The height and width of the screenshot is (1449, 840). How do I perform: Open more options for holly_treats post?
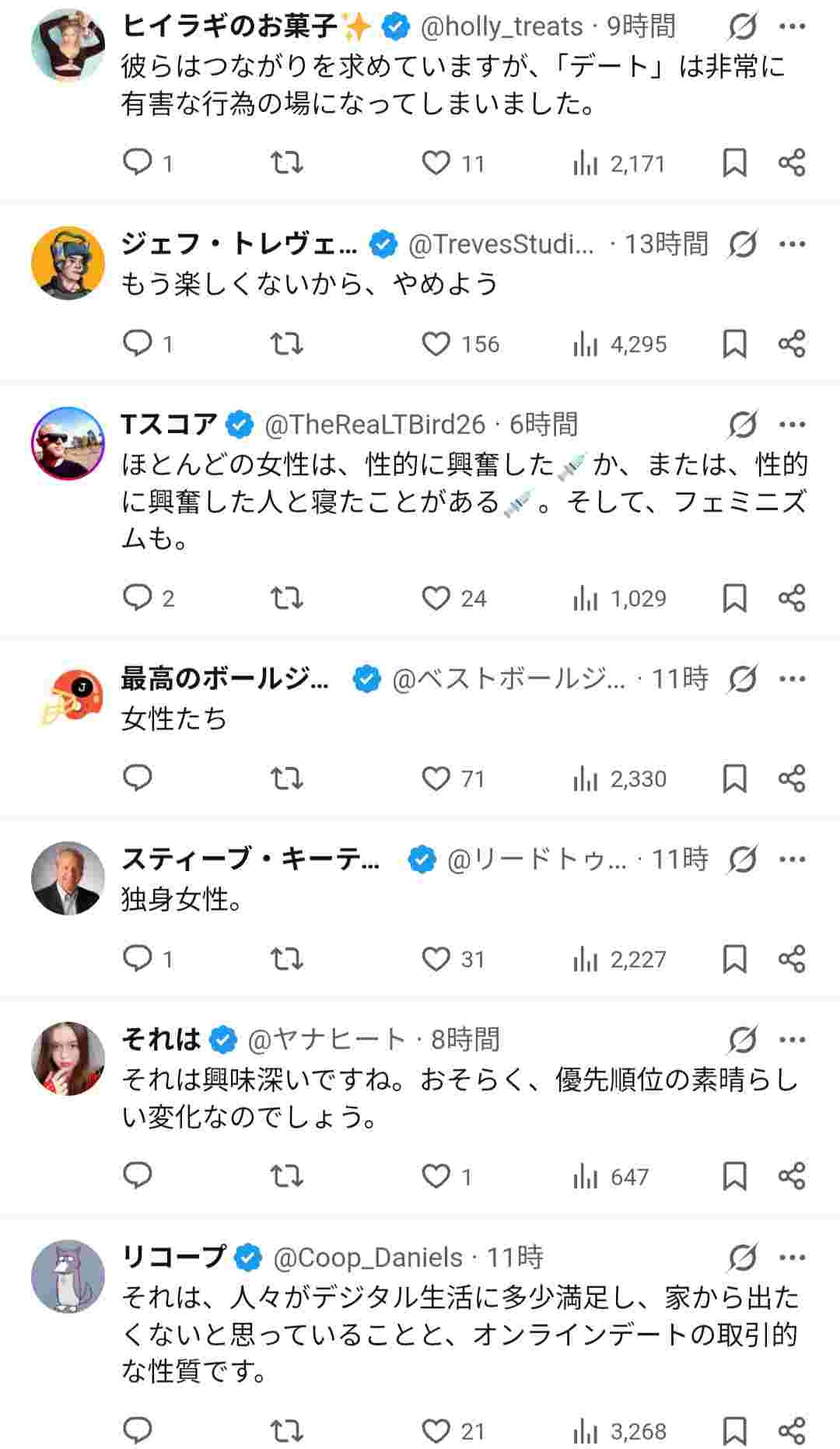point(792,26)
